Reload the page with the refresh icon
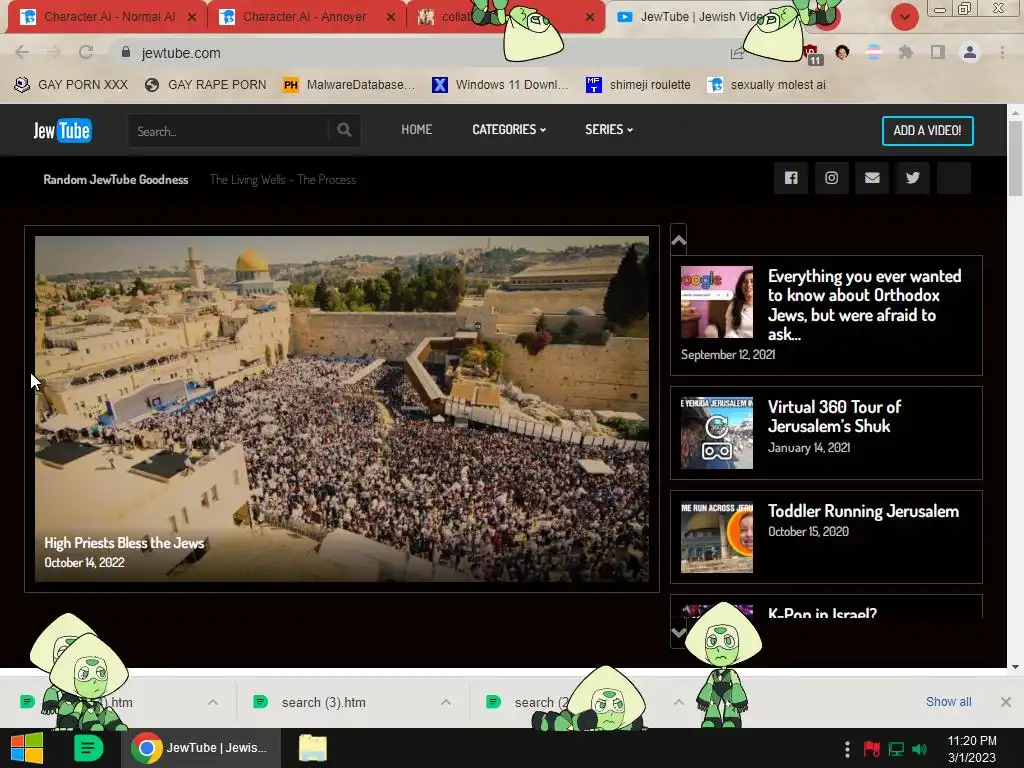The image size is (1024, 768). point(86,52)
